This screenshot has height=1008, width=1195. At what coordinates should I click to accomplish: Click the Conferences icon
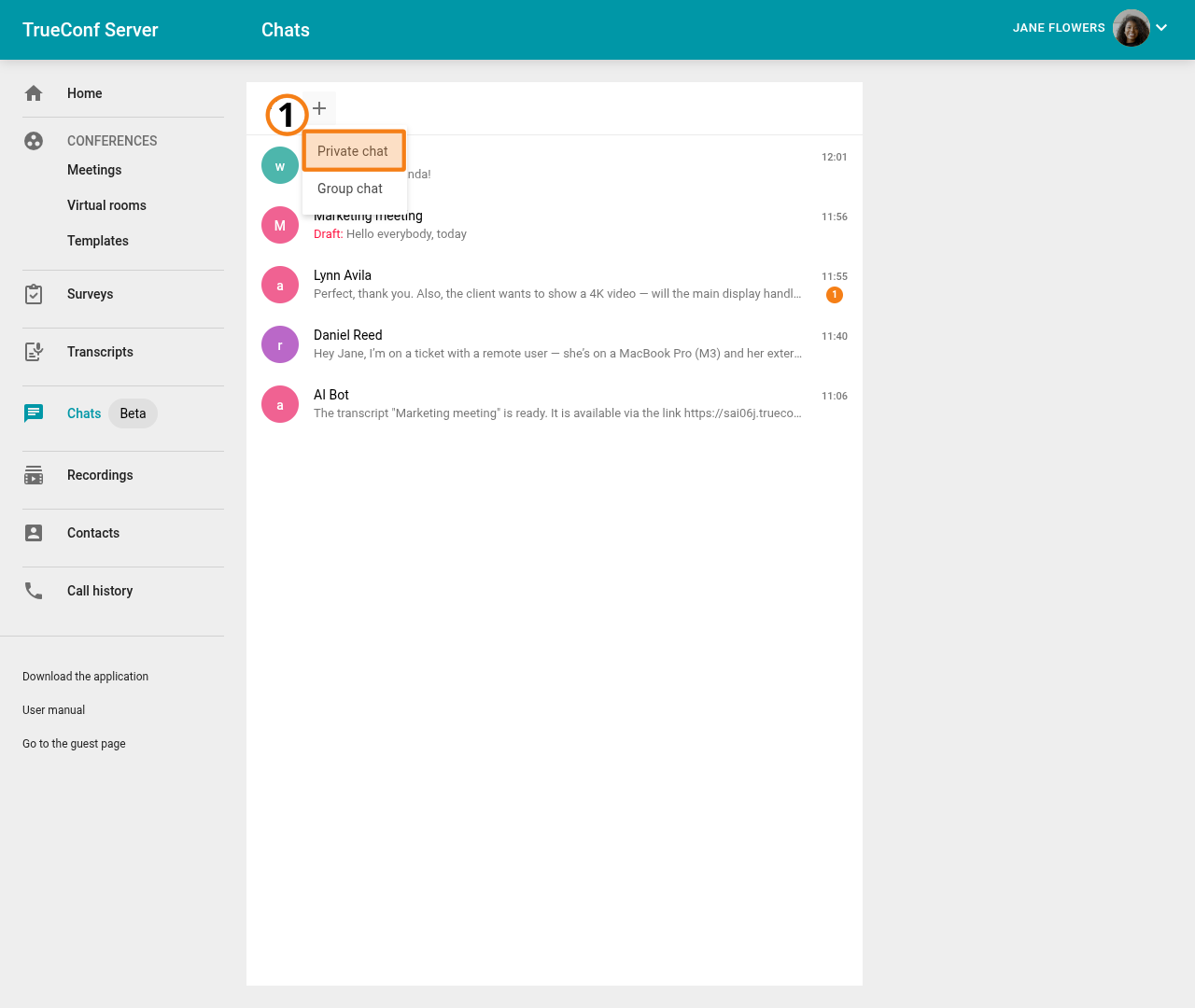tap(34, 141)
